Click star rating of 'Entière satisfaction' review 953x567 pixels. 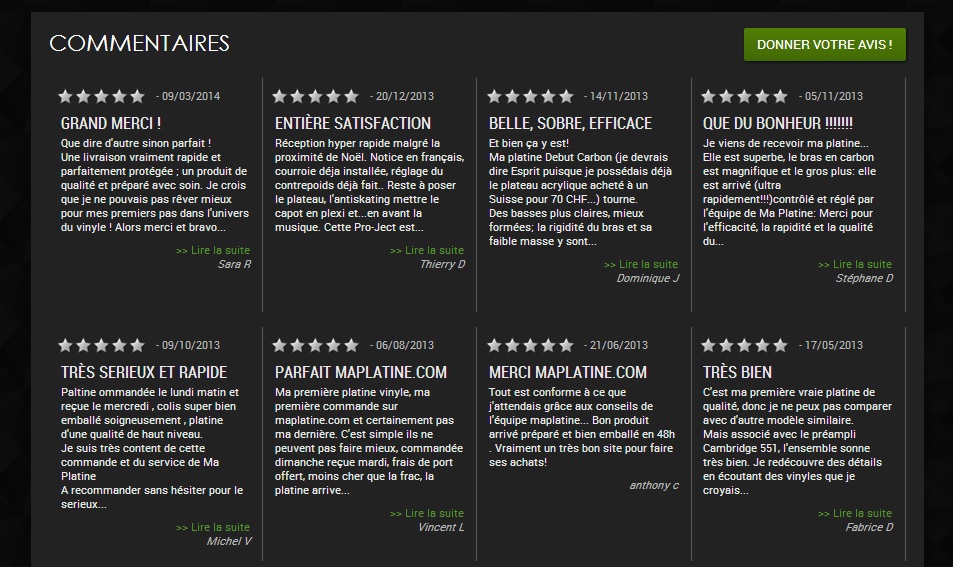315,97
